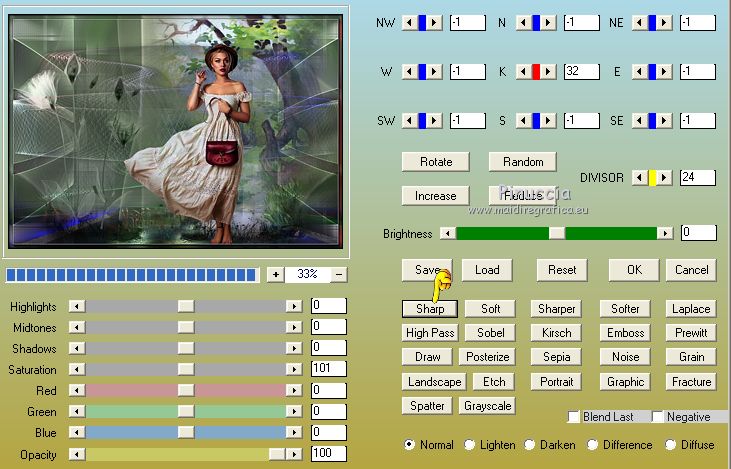Decrease the SE kernel value arrow

(640, 121)
